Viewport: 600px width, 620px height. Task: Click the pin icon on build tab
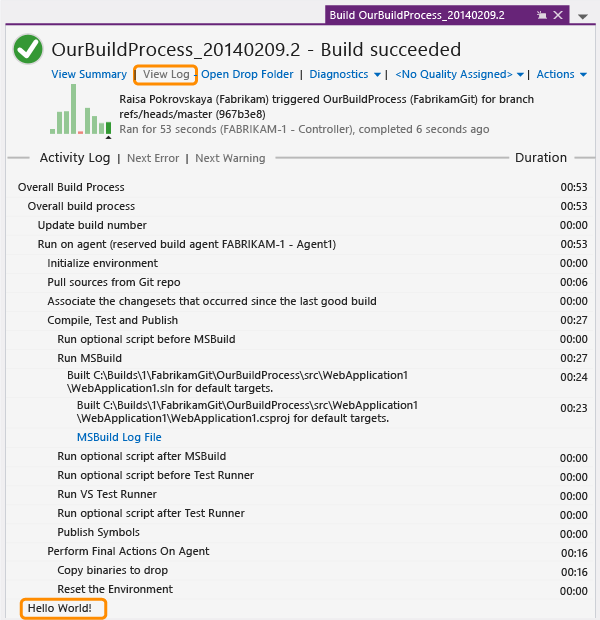coord(541,15)
